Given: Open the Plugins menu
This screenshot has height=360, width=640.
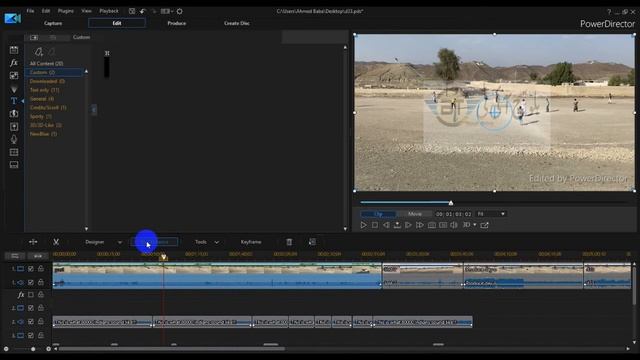Looking at the screenshot, I should [66, 11].
